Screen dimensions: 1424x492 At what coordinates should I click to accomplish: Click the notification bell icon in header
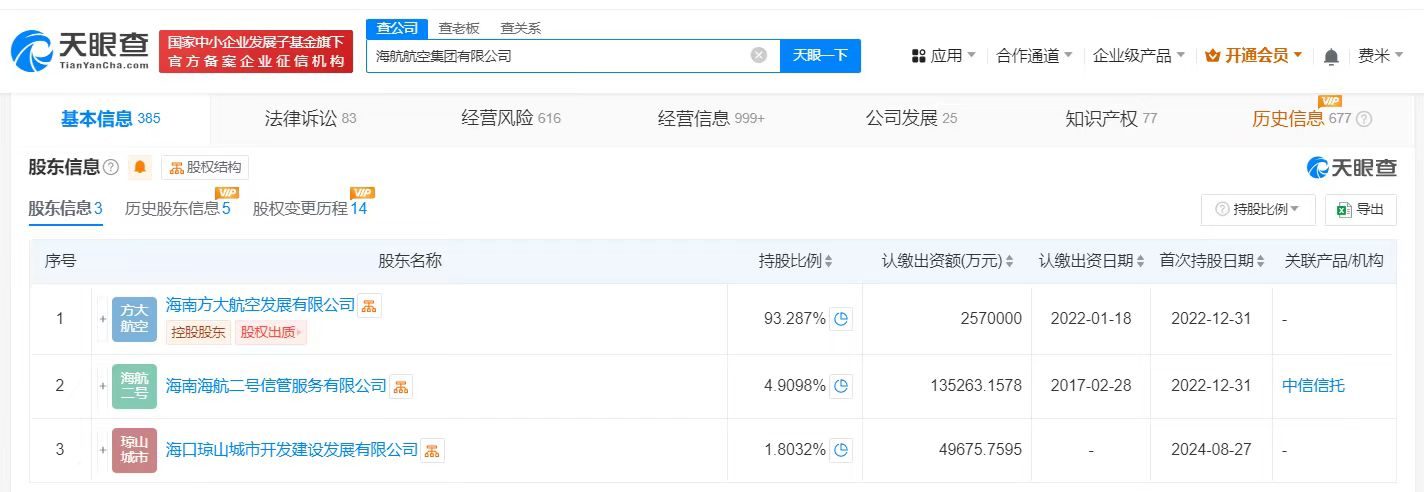click(x=1330, y=57)
